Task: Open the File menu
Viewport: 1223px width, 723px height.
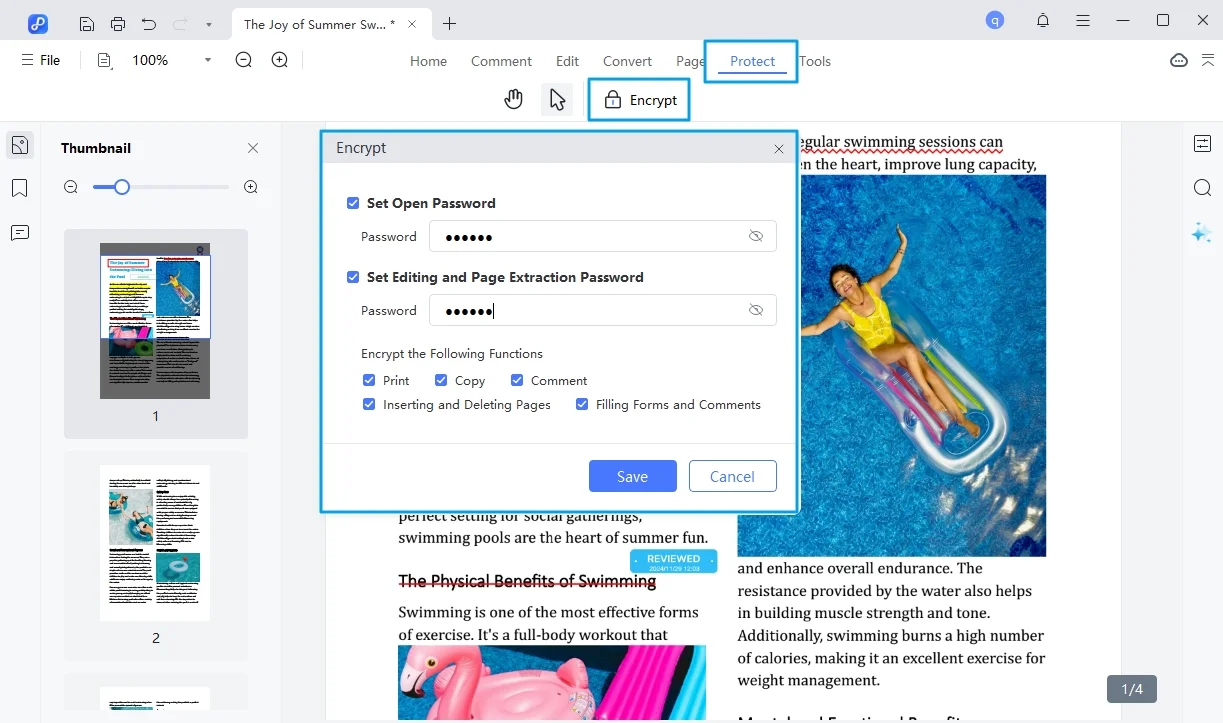Action: [41, 60]
